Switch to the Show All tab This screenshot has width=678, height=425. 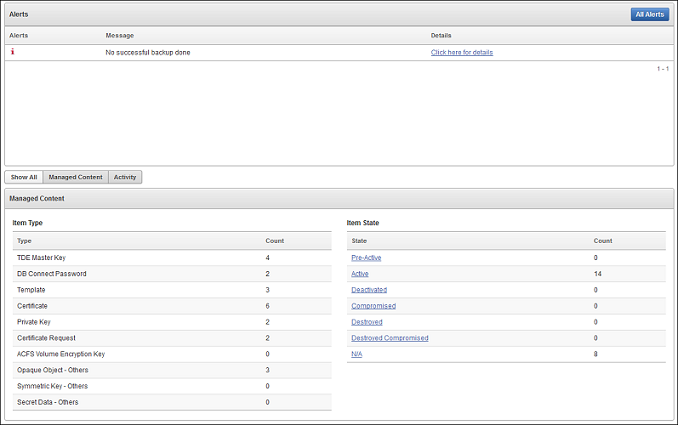coord(24,177)
